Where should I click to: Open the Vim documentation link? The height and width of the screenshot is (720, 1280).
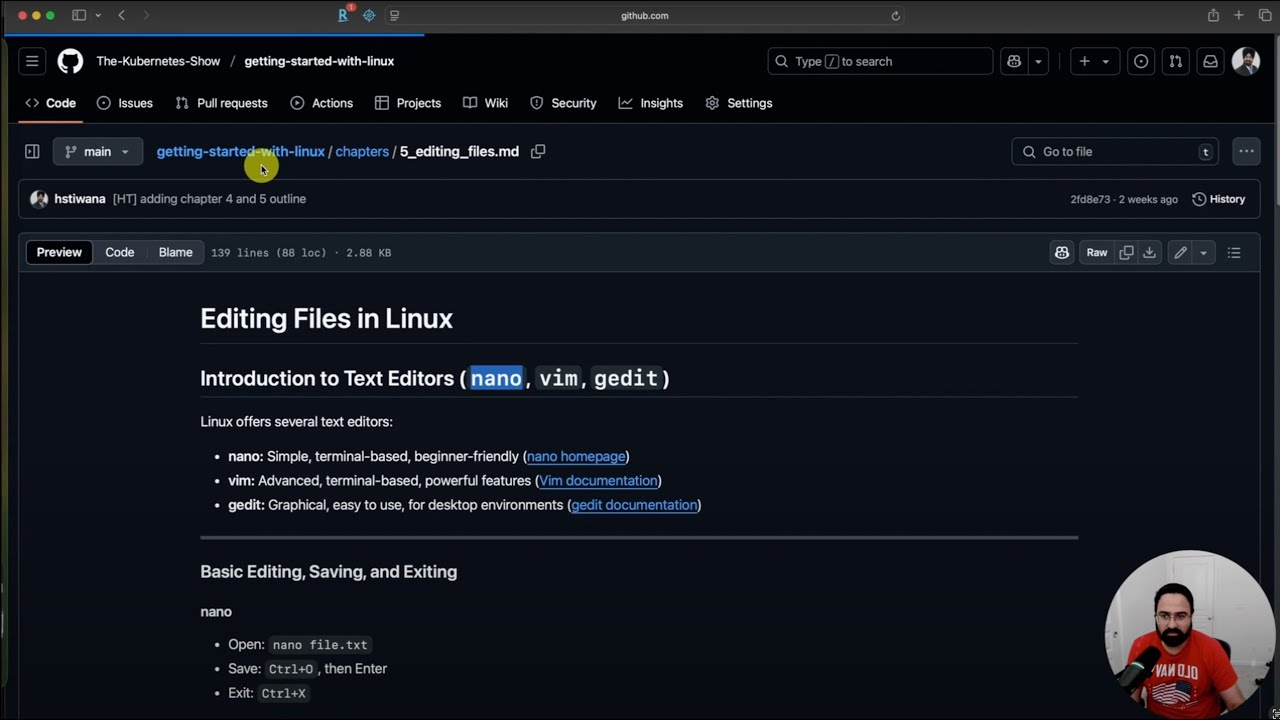click(598, 481)
